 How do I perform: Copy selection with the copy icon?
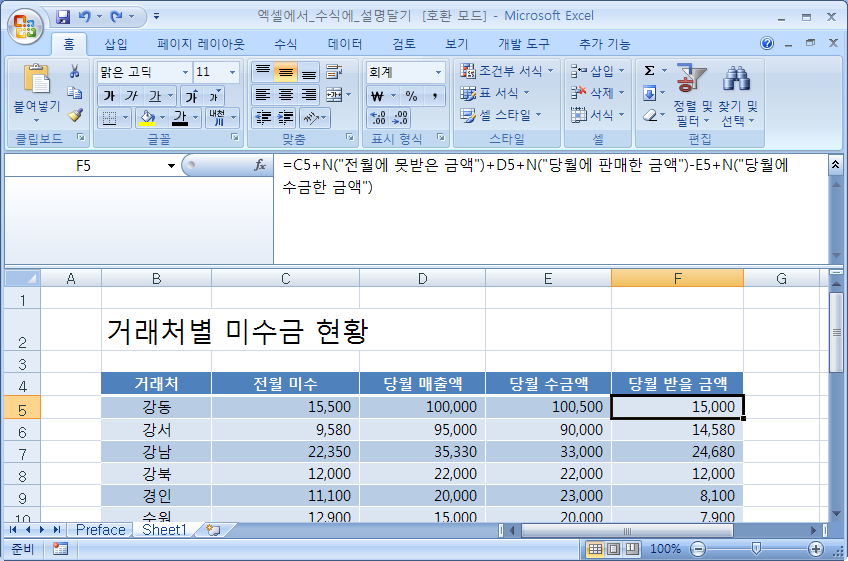click(x=75, y=93)
